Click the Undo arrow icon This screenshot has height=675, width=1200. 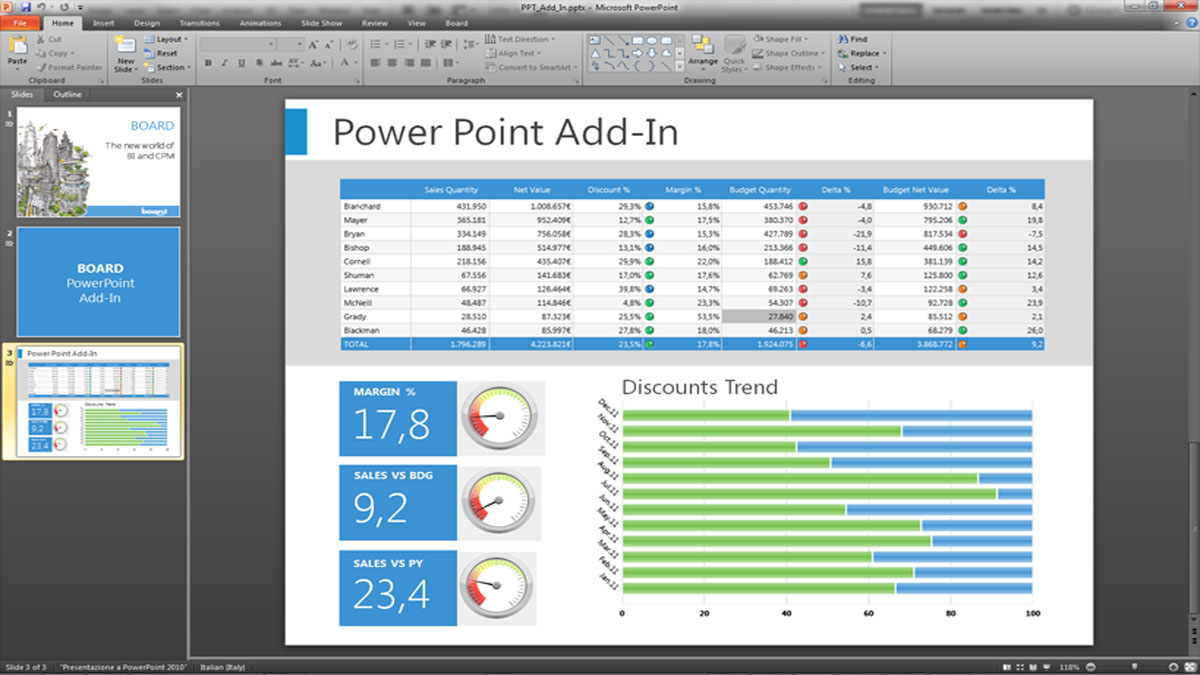39,6
